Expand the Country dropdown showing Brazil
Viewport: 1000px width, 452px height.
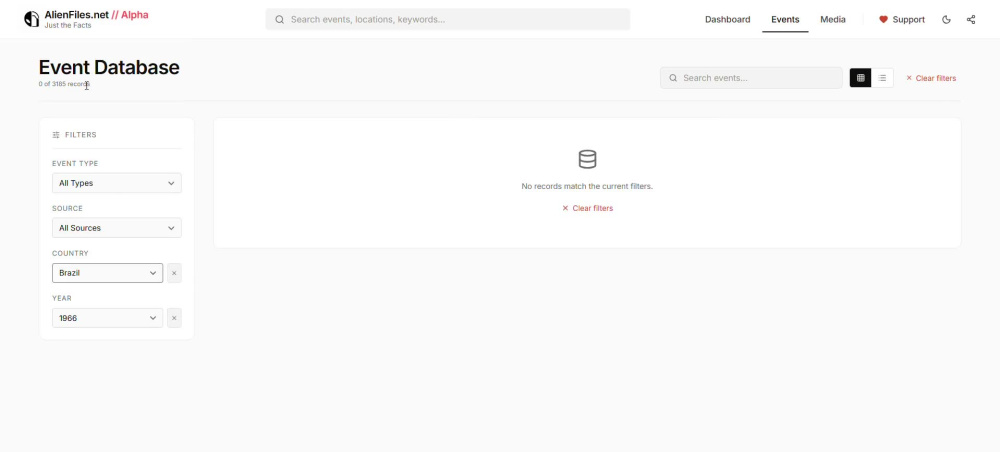(107, 273)
